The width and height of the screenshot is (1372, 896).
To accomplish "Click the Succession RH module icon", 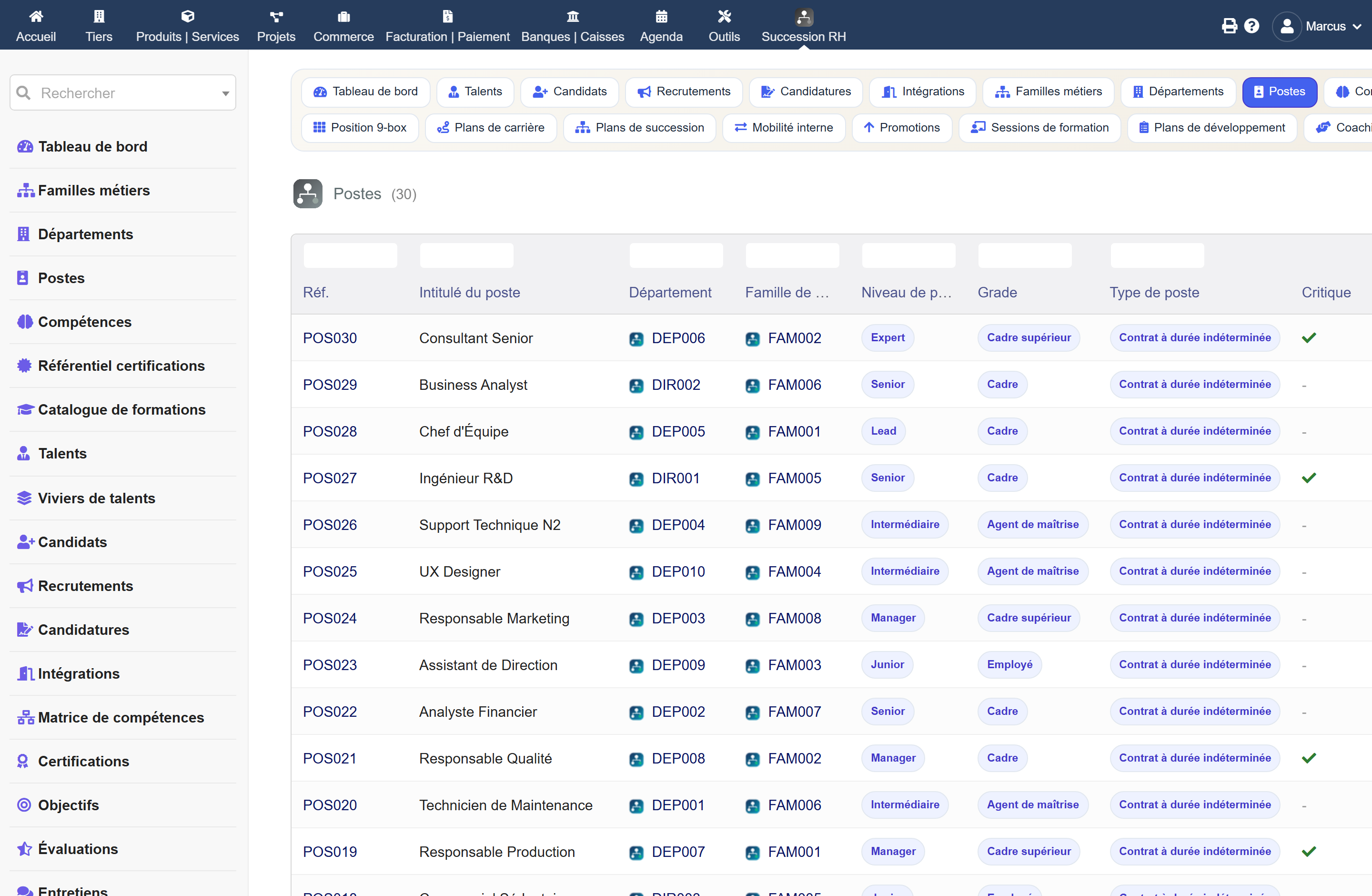I will tap(804, 17).
